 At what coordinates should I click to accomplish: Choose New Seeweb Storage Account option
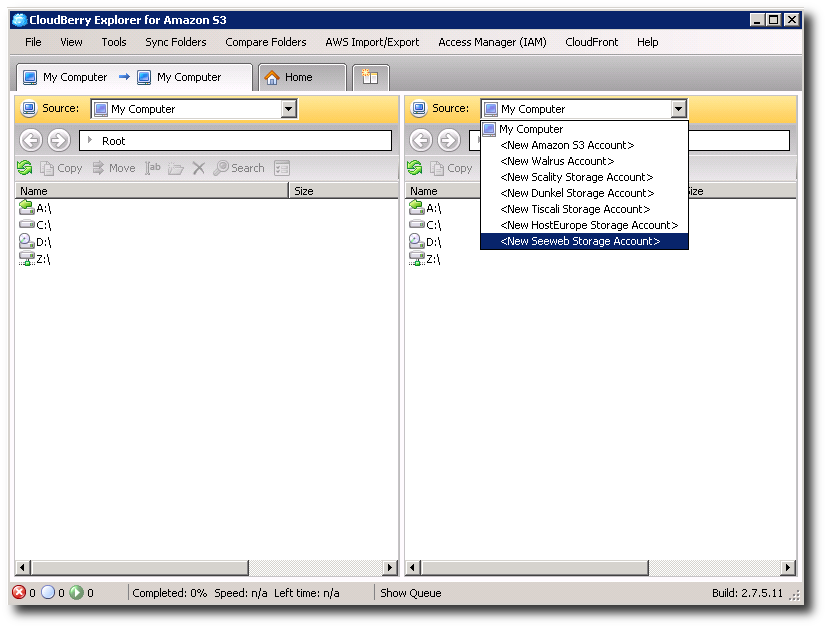(584, 241)
